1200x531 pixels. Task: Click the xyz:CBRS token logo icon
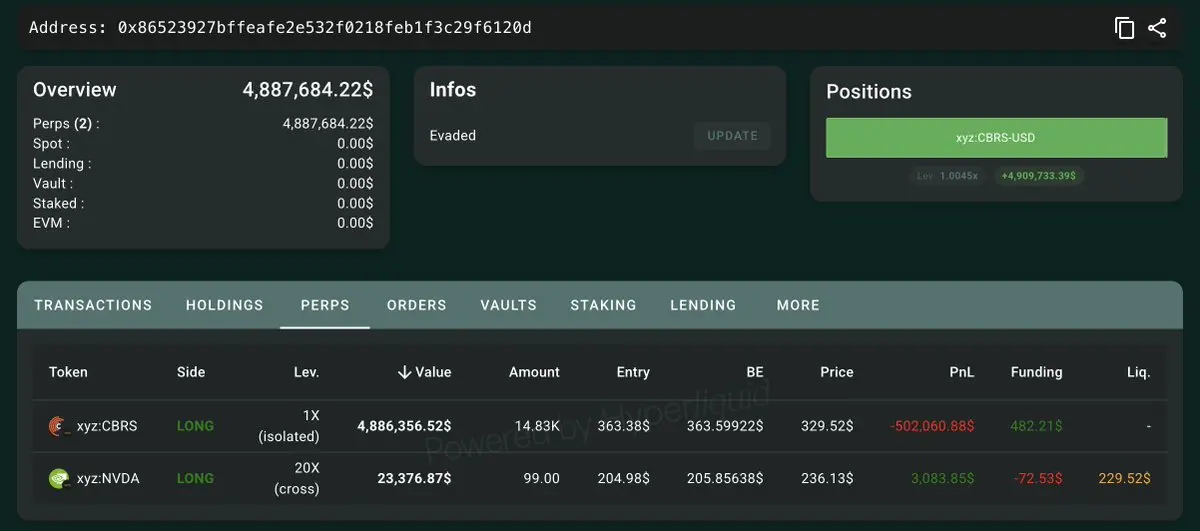point(59,426)
